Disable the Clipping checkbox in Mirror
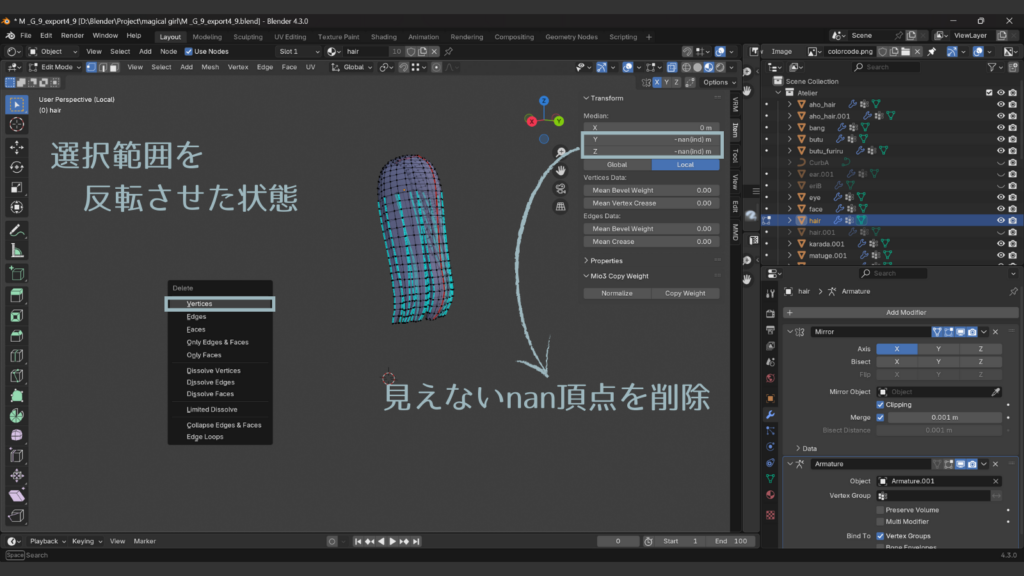 880,405
